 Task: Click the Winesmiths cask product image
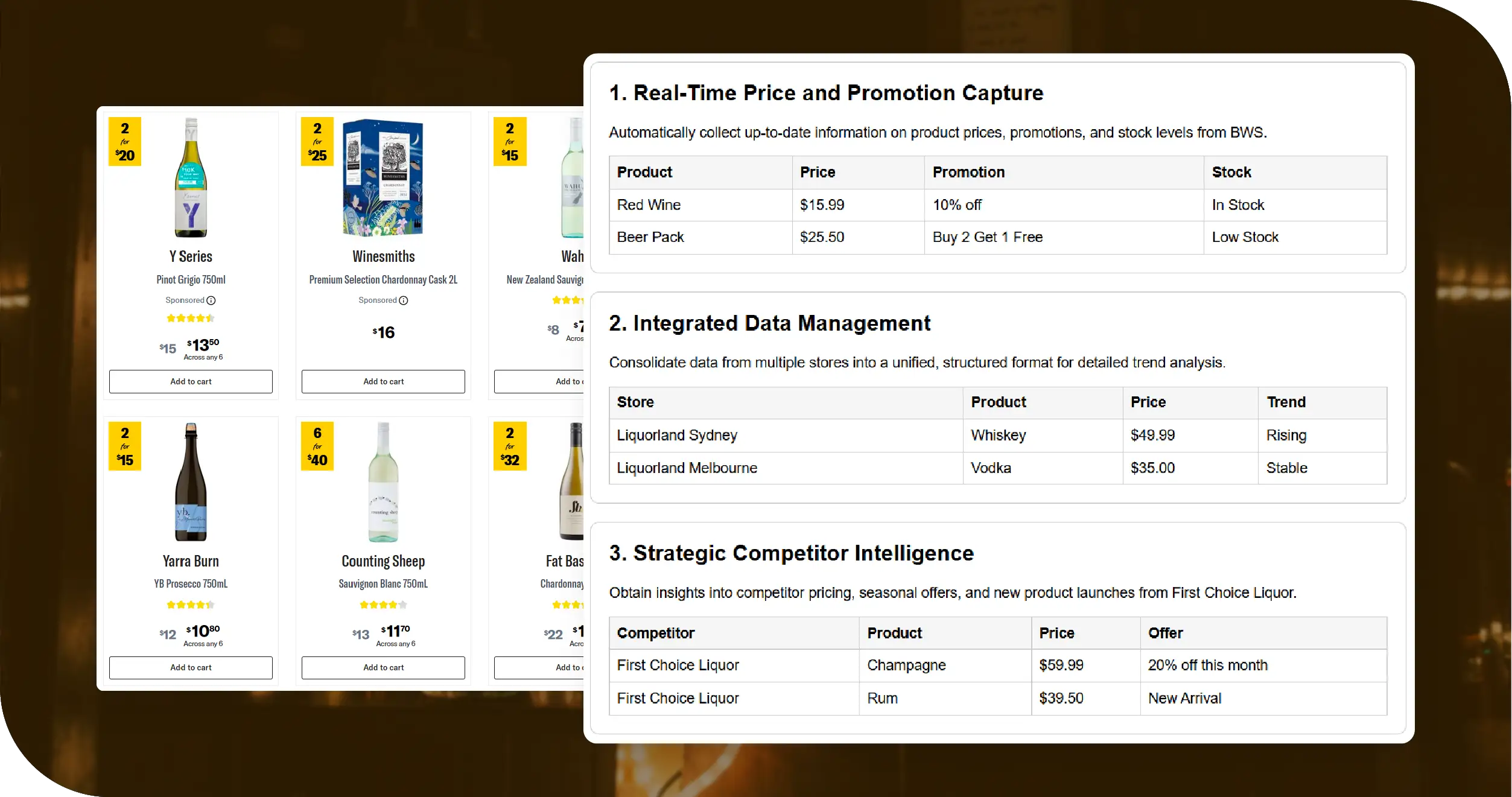pos(383,178)
